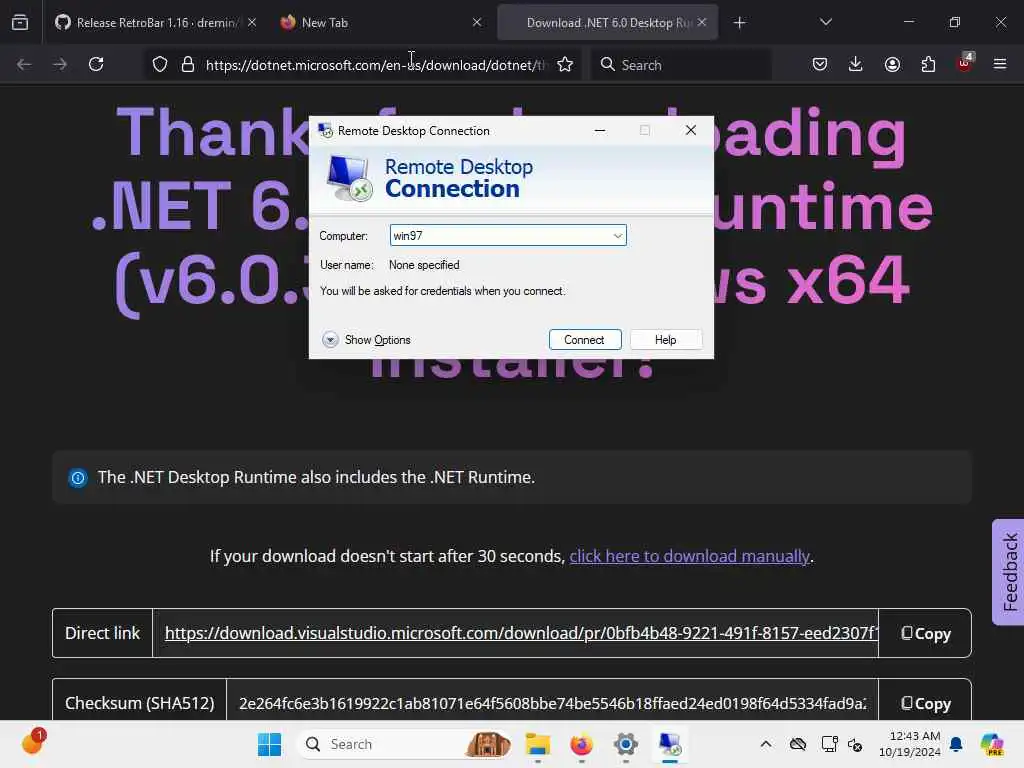
Task: Click Remote Desktop Connection title bar icon
Action: pos(325,131)
